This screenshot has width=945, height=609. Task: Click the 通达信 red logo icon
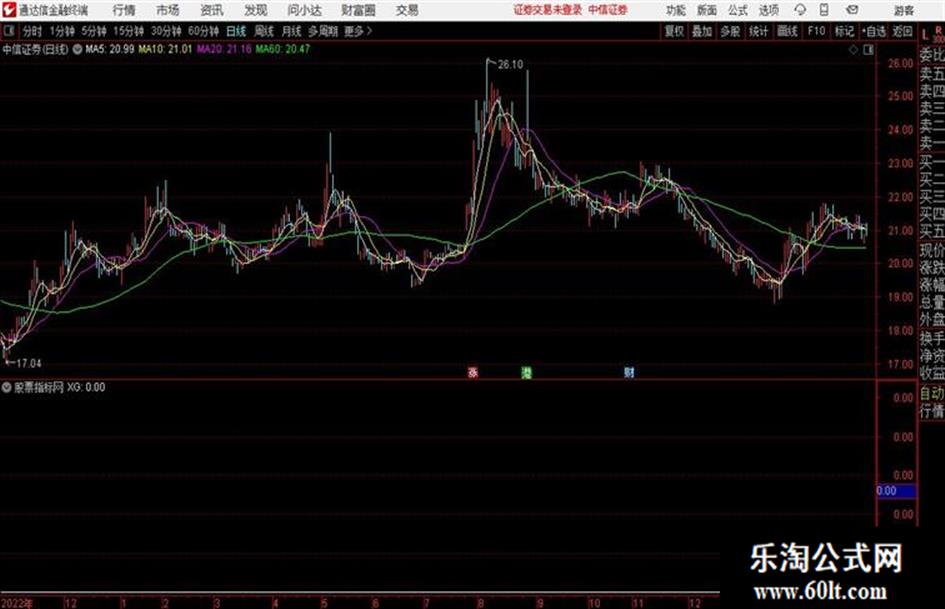[x=9, y=10]
